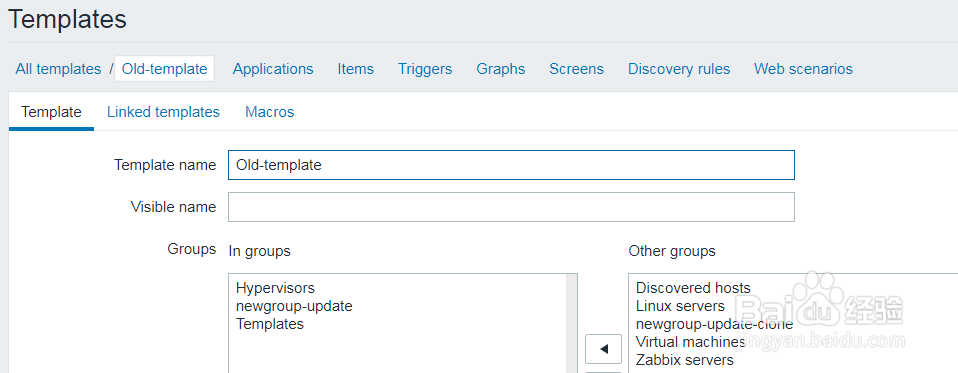Select Discovered hosts in Other groups

coord(693,288)
